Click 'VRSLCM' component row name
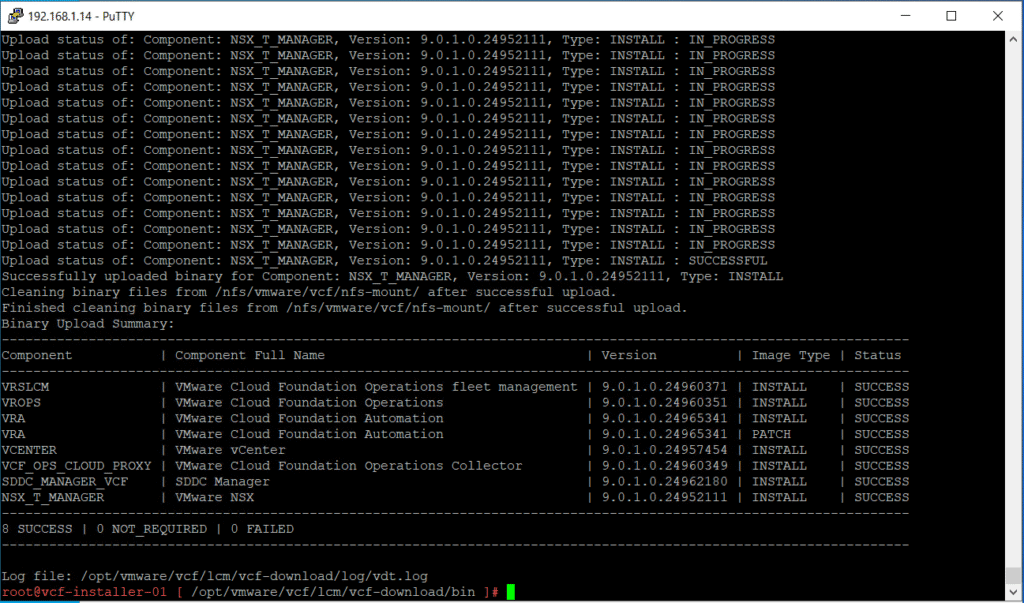This screenshot has width=1024, height=603. point(25,387)
